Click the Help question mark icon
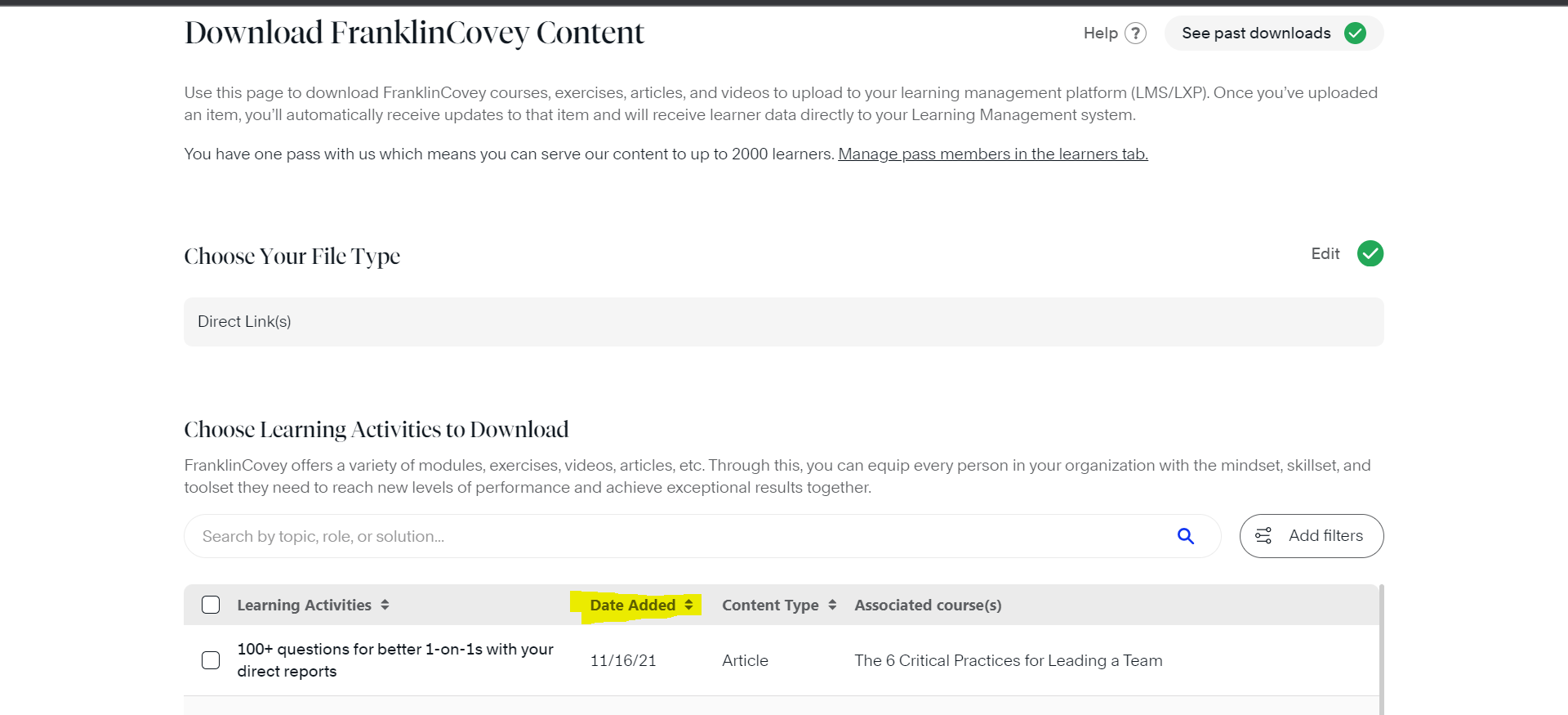 [x=1135, y=34]
